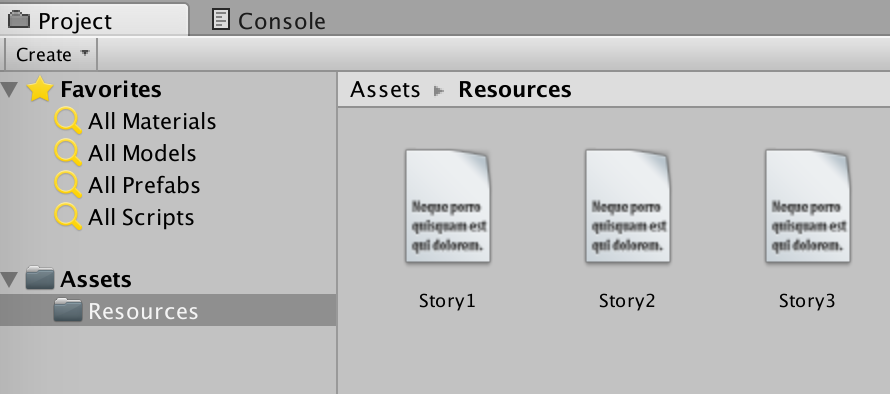Select the Story3 text asset icon
The height and width of the screenshot is (394, 890).
[x=807, y=207]
